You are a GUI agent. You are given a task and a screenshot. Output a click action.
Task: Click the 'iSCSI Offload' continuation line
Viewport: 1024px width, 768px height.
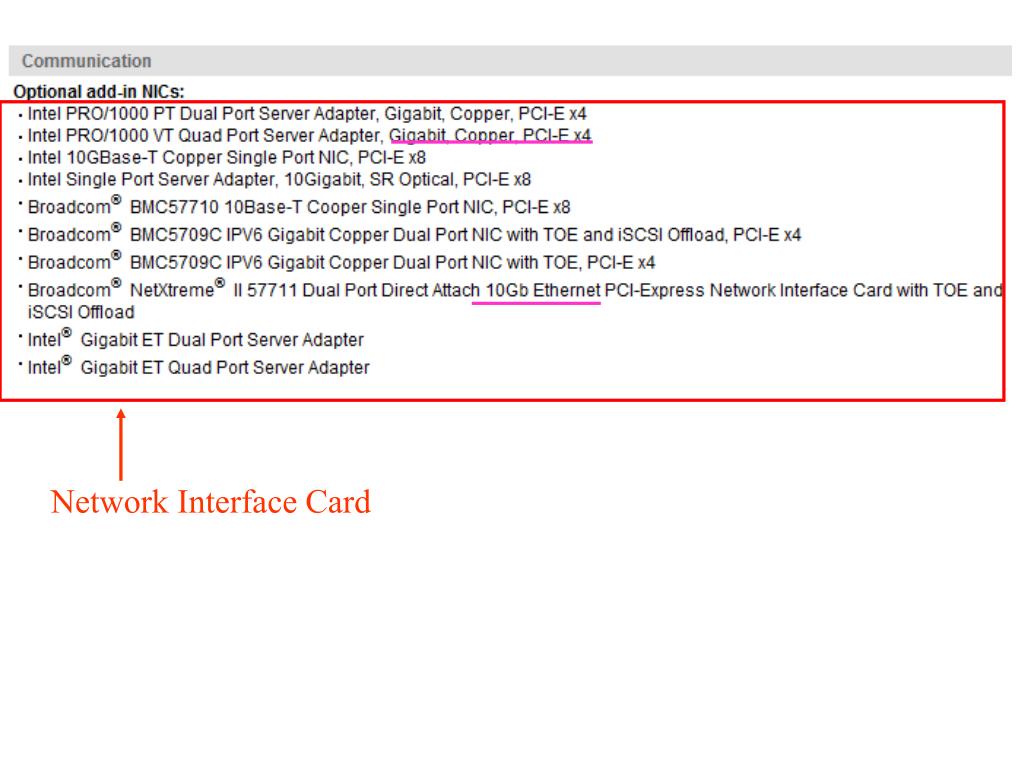click(x=81, y=312)
